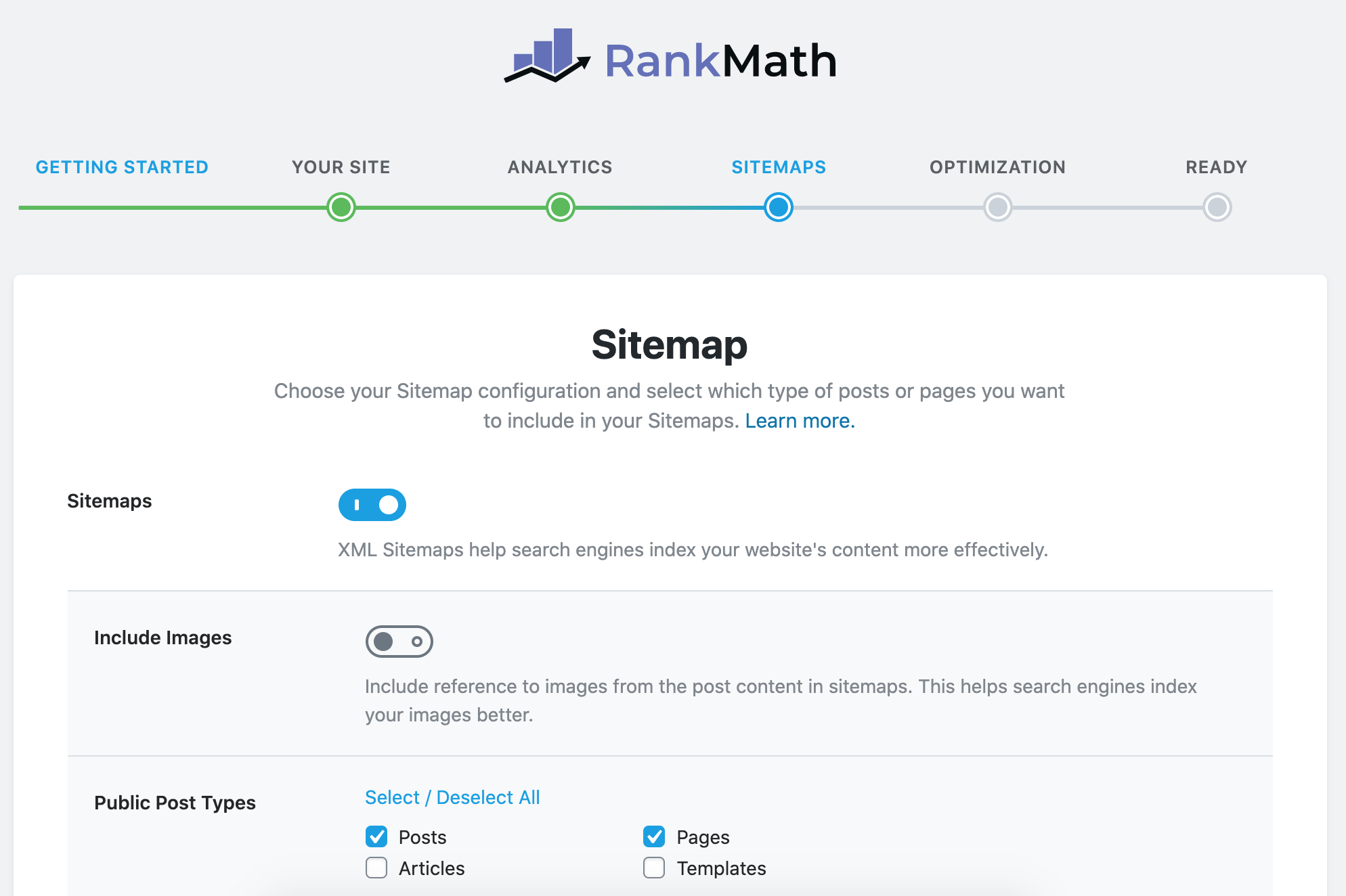Click Select / Deselect All for post types
The image size is (1346, 896).
tap(452, 797)
